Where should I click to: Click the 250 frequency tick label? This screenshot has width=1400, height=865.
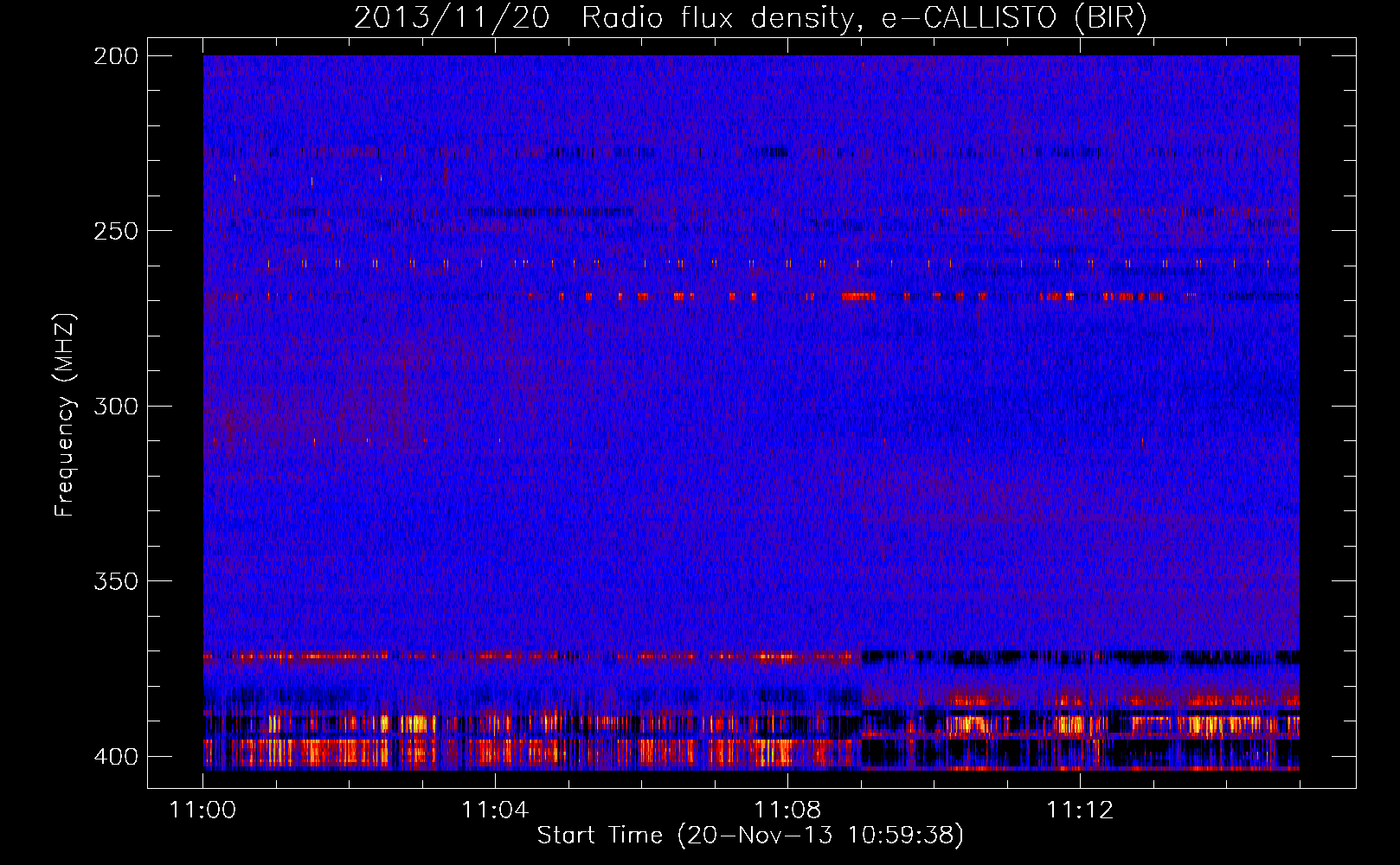coord(116,231)
